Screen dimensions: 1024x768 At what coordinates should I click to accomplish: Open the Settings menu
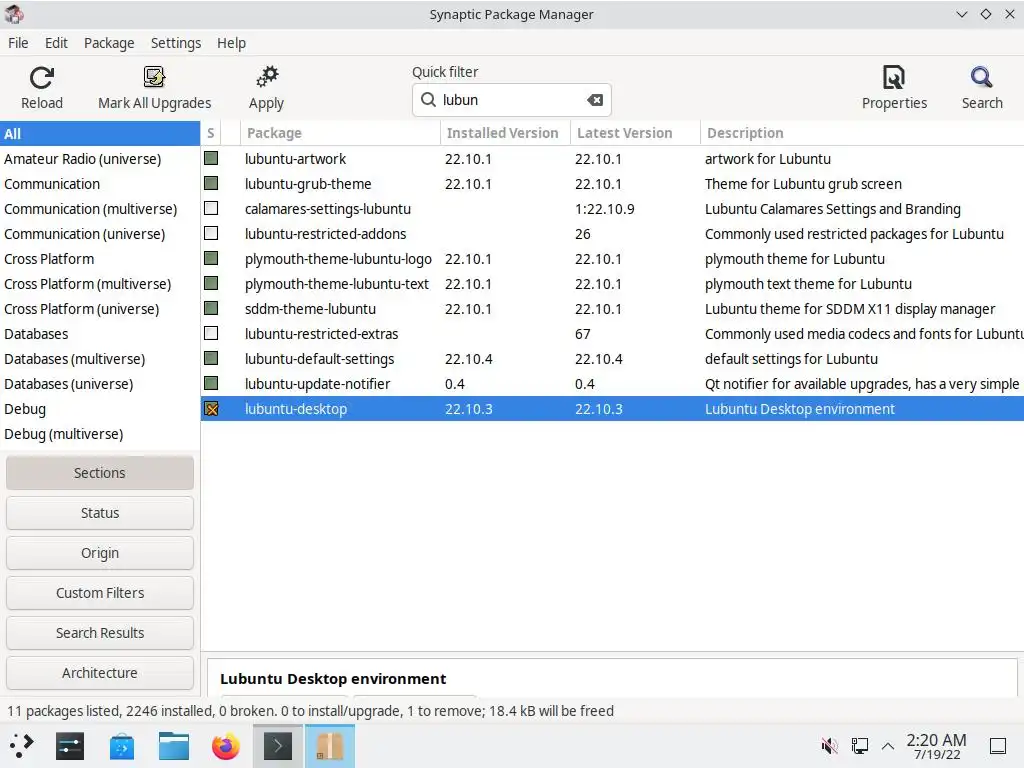(x=176, y=43)
